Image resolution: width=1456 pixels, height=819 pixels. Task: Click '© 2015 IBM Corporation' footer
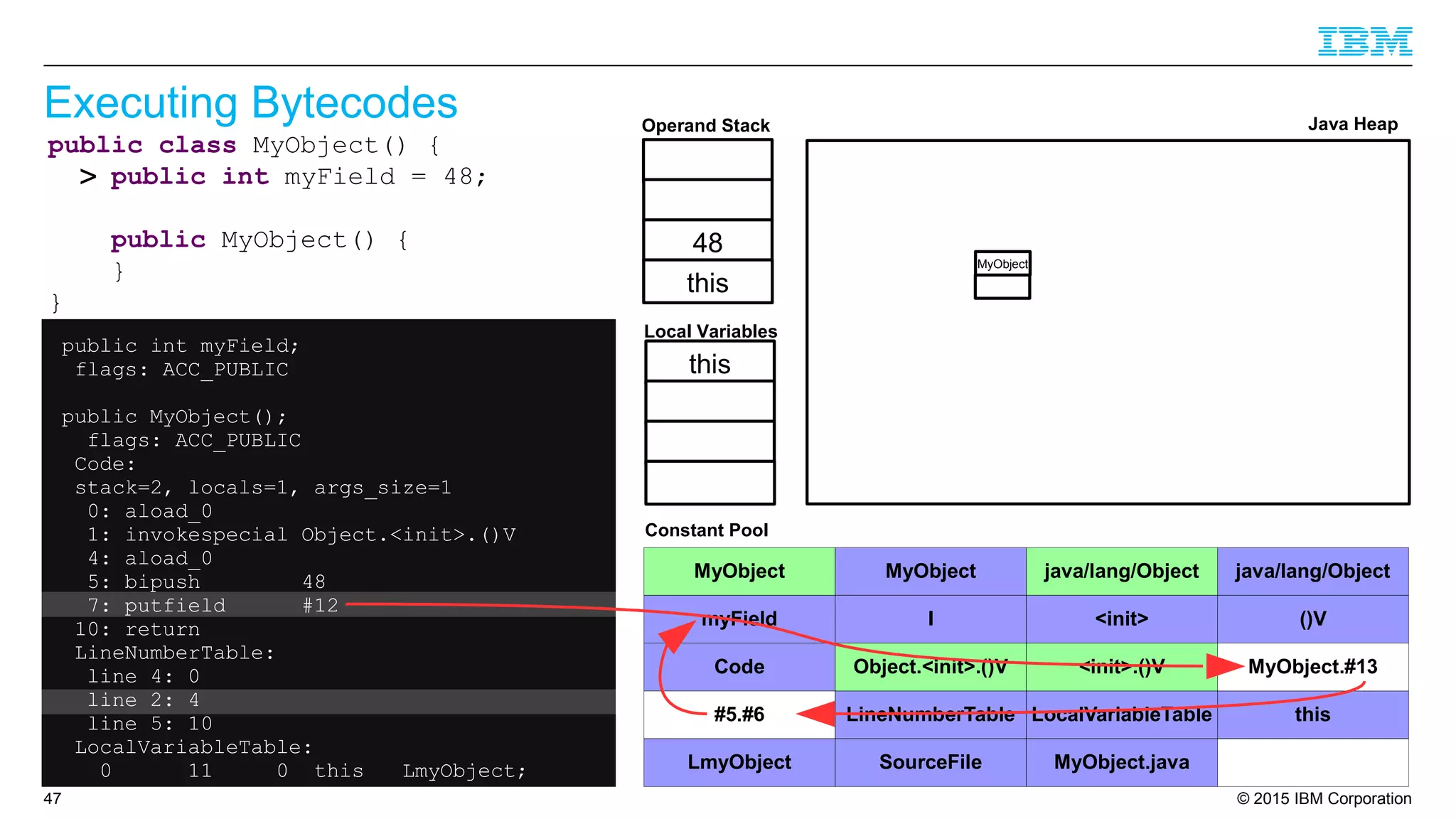click(x=1324, y=798)
